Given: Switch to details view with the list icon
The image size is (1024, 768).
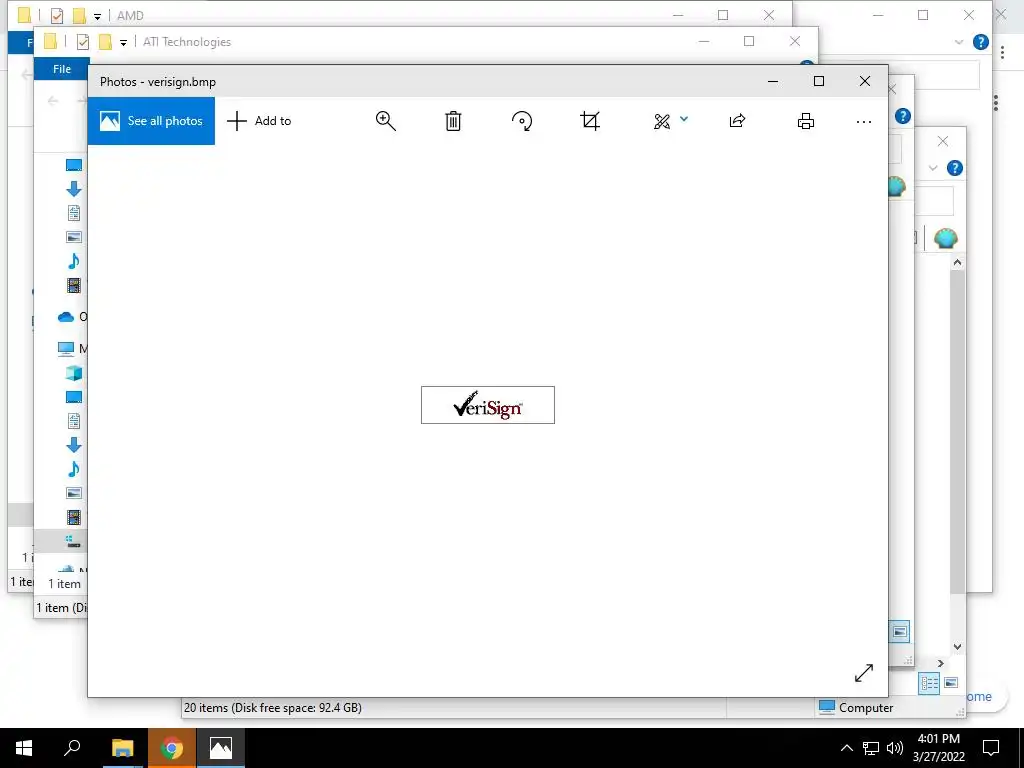Looking at the screenshot, I should coord(929,684).
